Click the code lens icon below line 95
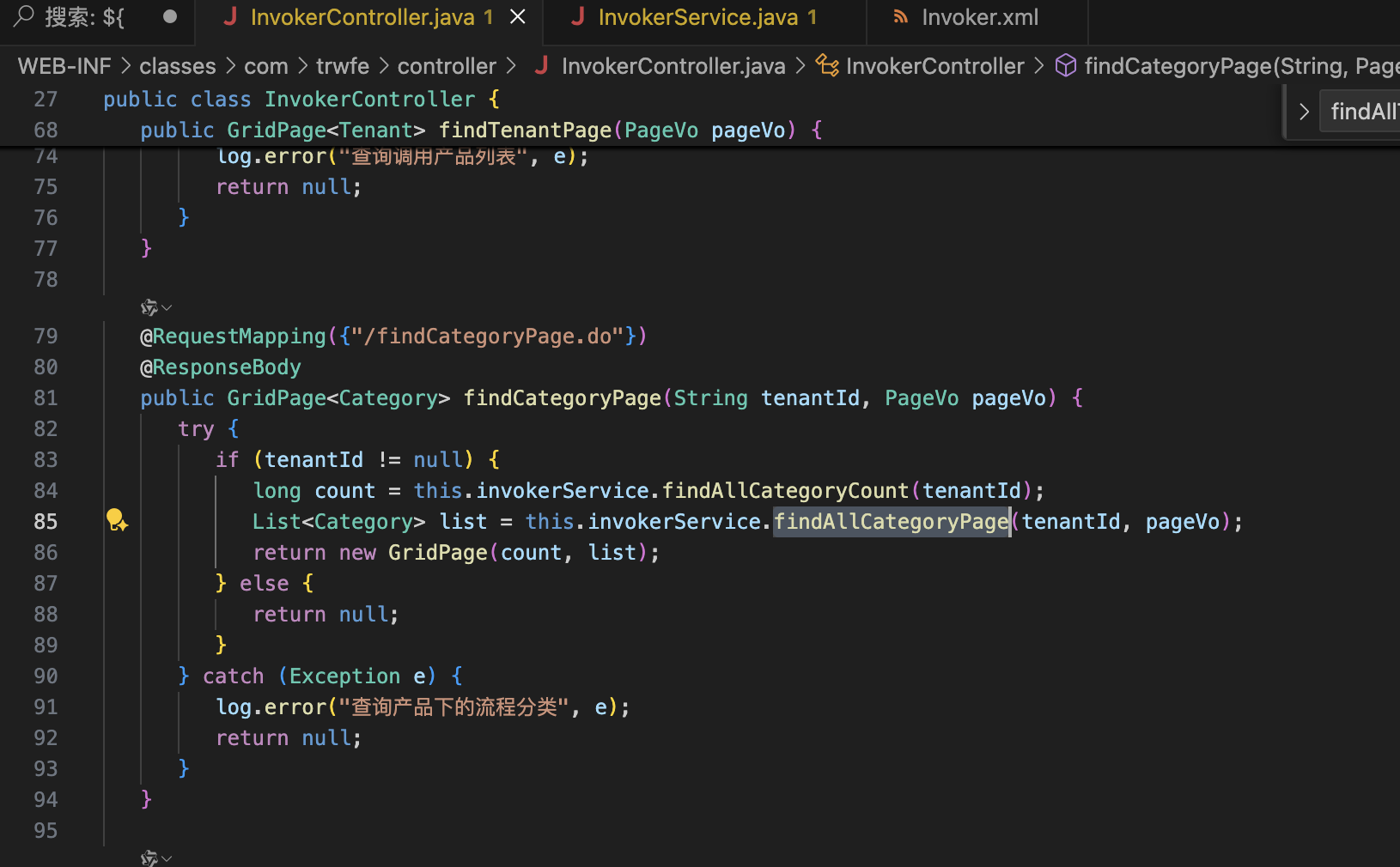The image size is (1400, 867). [149, 858]
